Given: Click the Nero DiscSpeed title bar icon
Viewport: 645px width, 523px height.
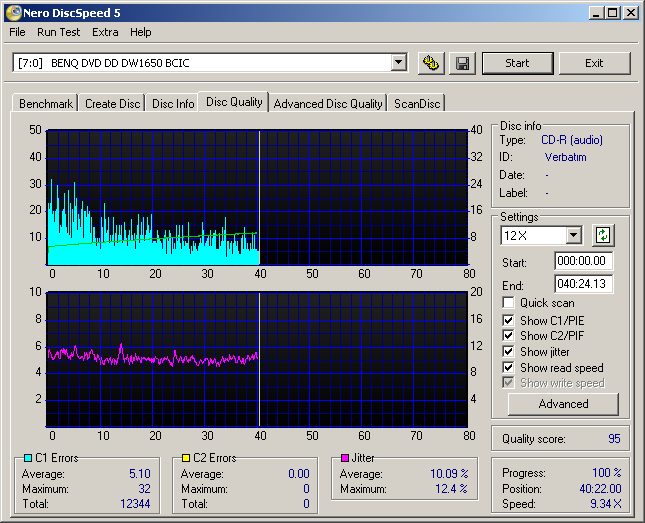Looking at the screenshot, I should coord(12,12).
